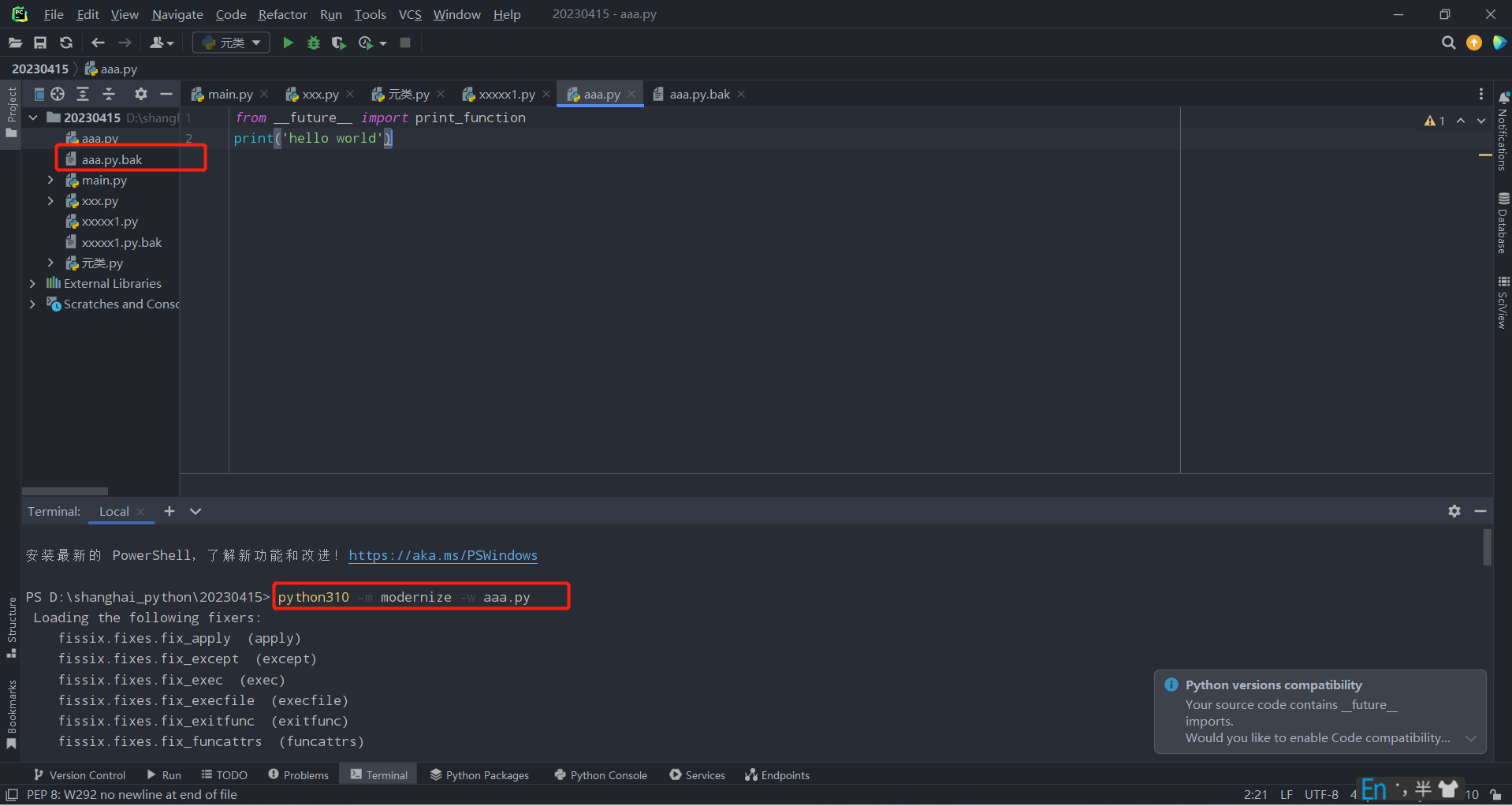Expand the Python versions compatibility notification
This screenshot has width=1512, height=806.
(1470, 738)
